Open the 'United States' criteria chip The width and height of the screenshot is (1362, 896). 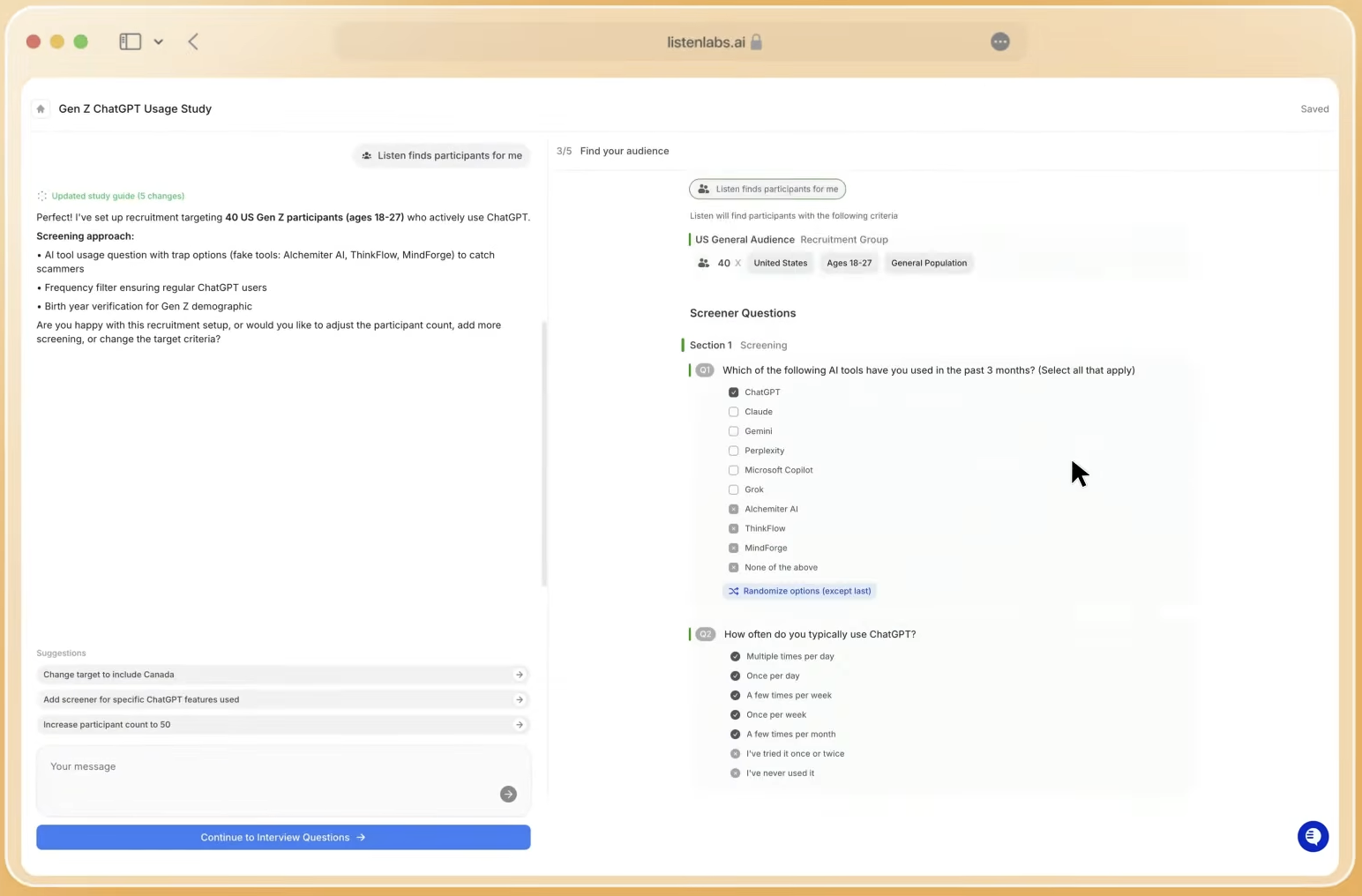(780, 262)
